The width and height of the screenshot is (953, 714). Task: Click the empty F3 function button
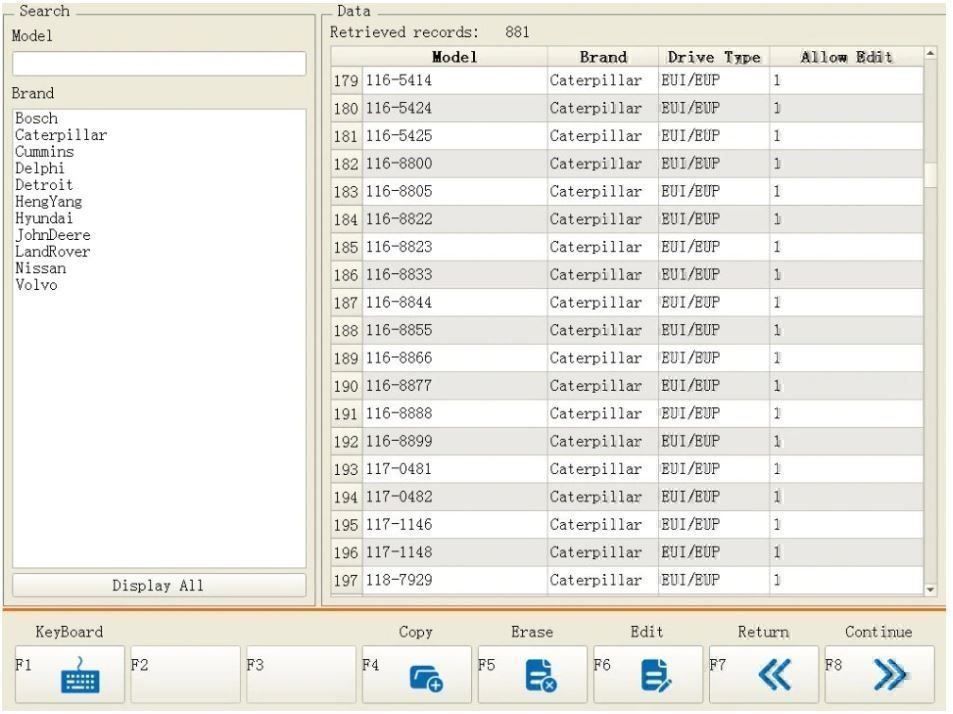301,674
